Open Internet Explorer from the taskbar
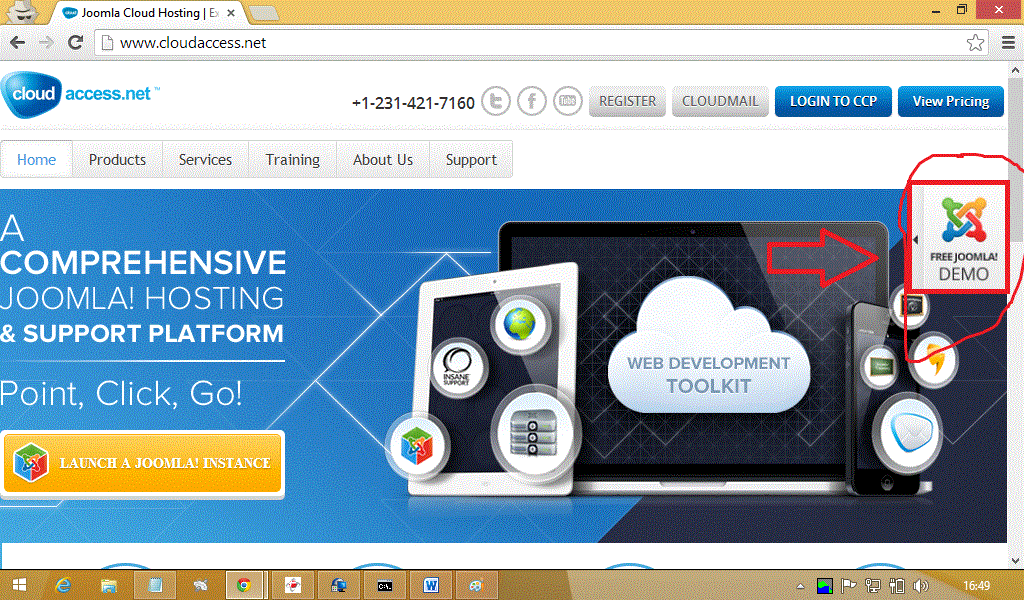Image resolution: width=1024 pixels, height=600 pixels. pos(63,586)
